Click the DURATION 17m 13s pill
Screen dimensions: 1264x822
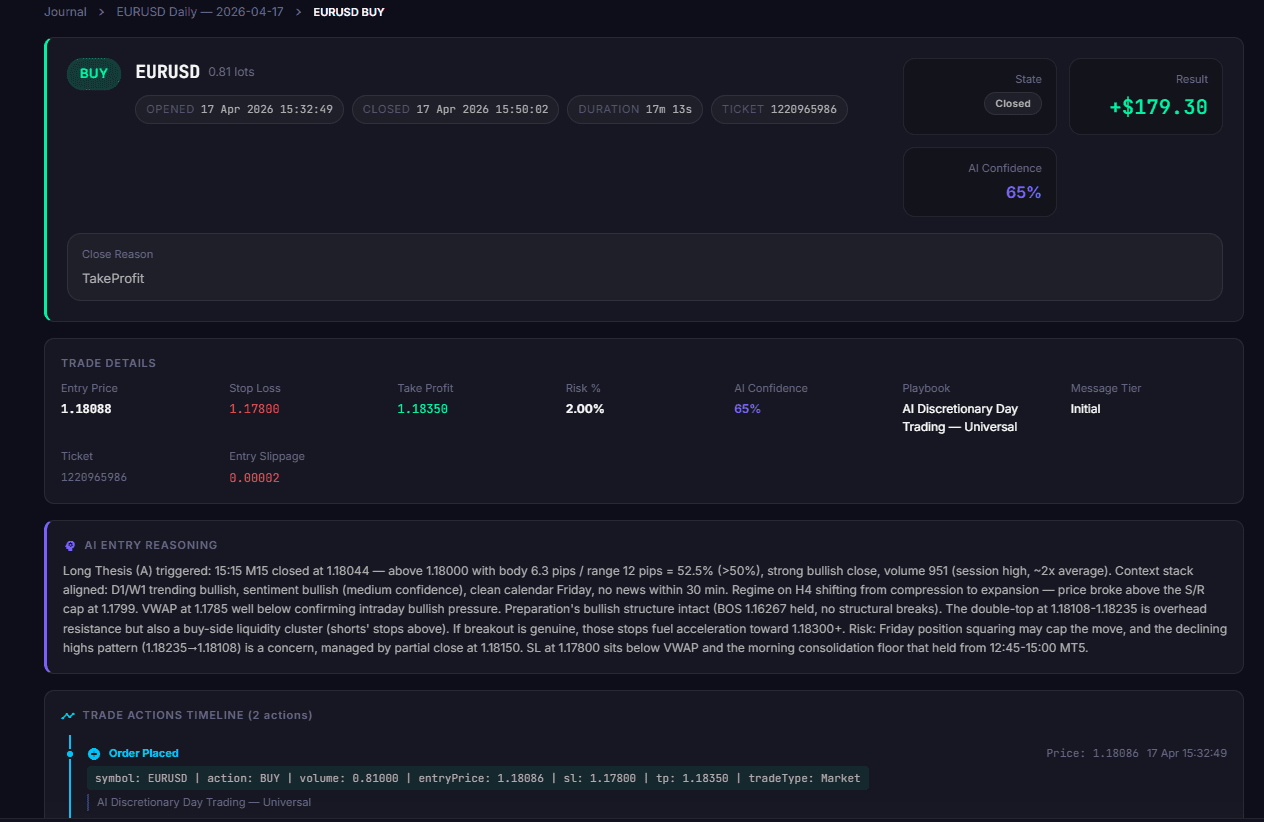(635, 109)
